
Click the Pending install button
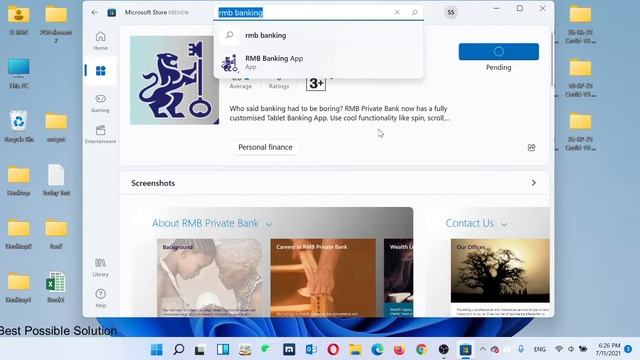pos(498,51)
